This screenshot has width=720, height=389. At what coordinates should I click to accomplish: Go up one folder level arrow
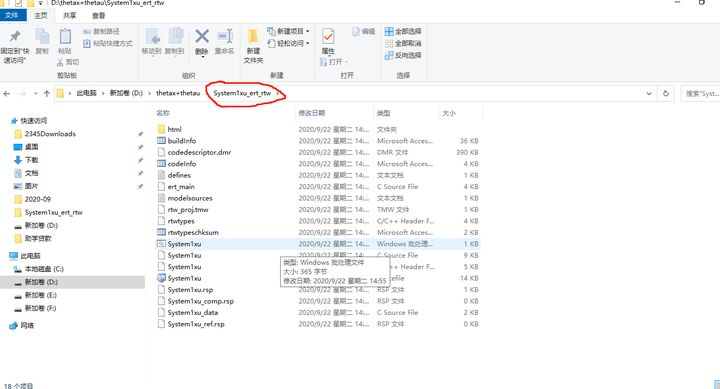(x=46, y=93)
